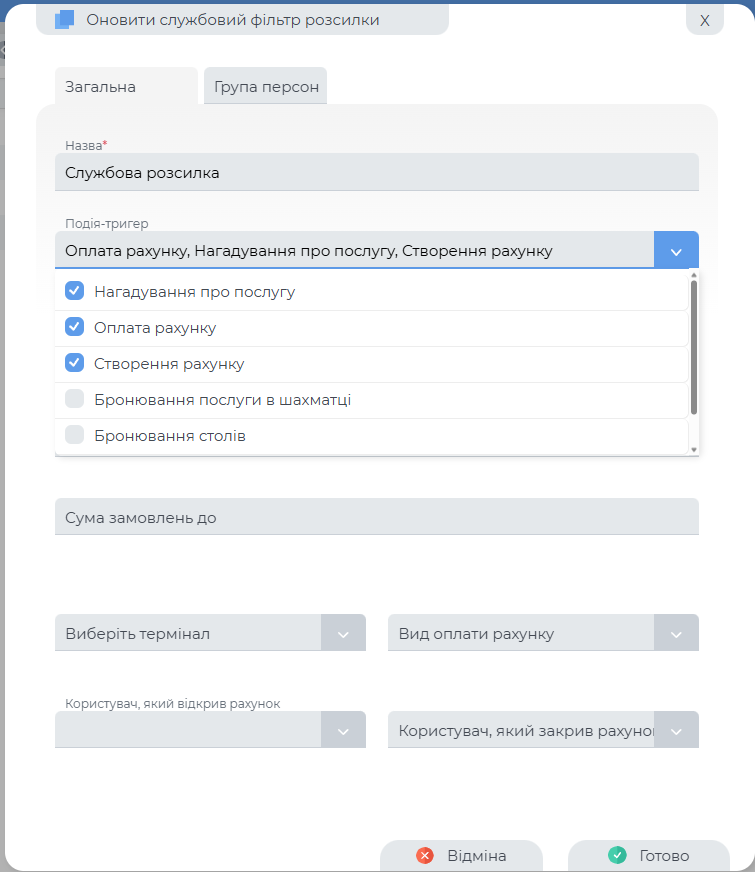Collapse the Подія-тригер dropdown via blue arrow
The image size is (755, 872).
[676, 250]
